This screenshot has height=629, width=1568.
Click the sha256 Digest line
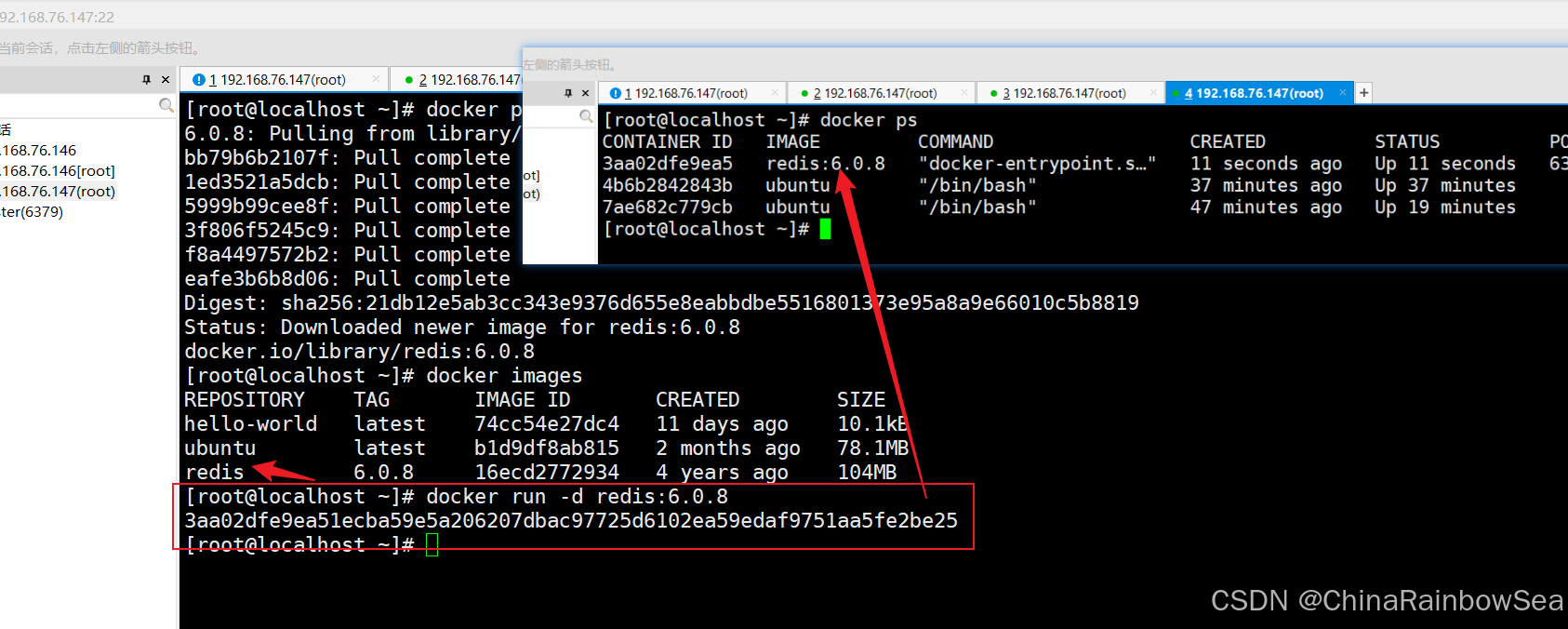point(661,303)
